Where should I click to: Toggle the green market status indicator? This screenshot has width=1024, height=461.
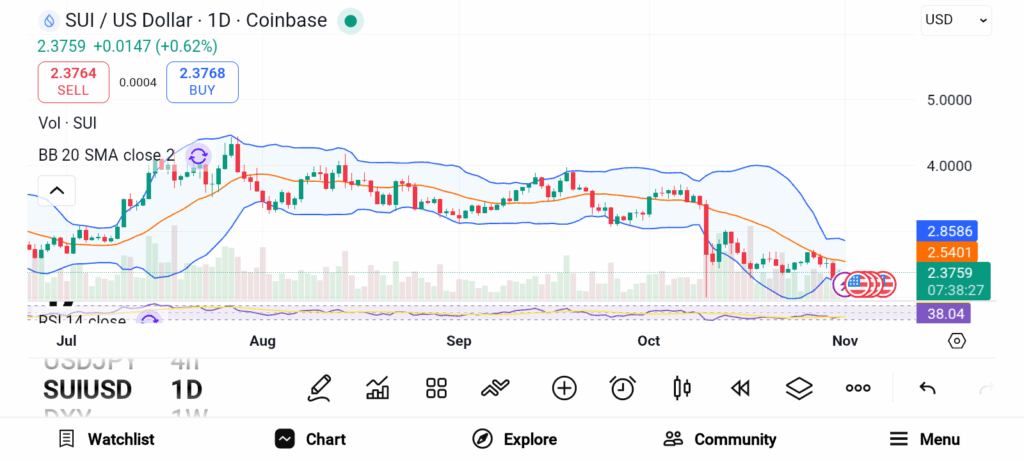click(349, 20)
